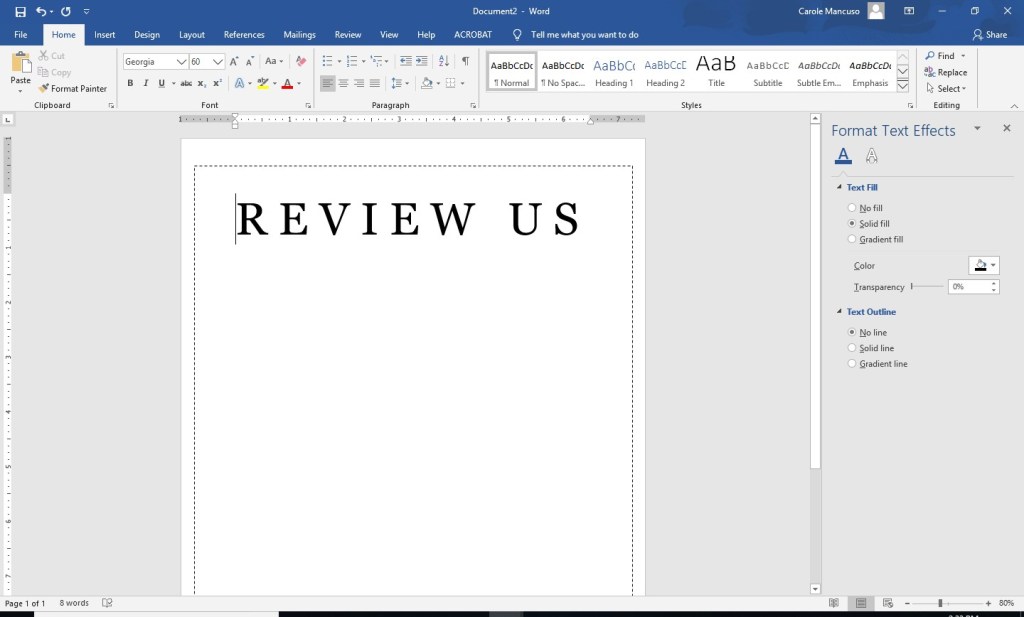Show paragraph marks with pilcrow icon

coord(465,61)
